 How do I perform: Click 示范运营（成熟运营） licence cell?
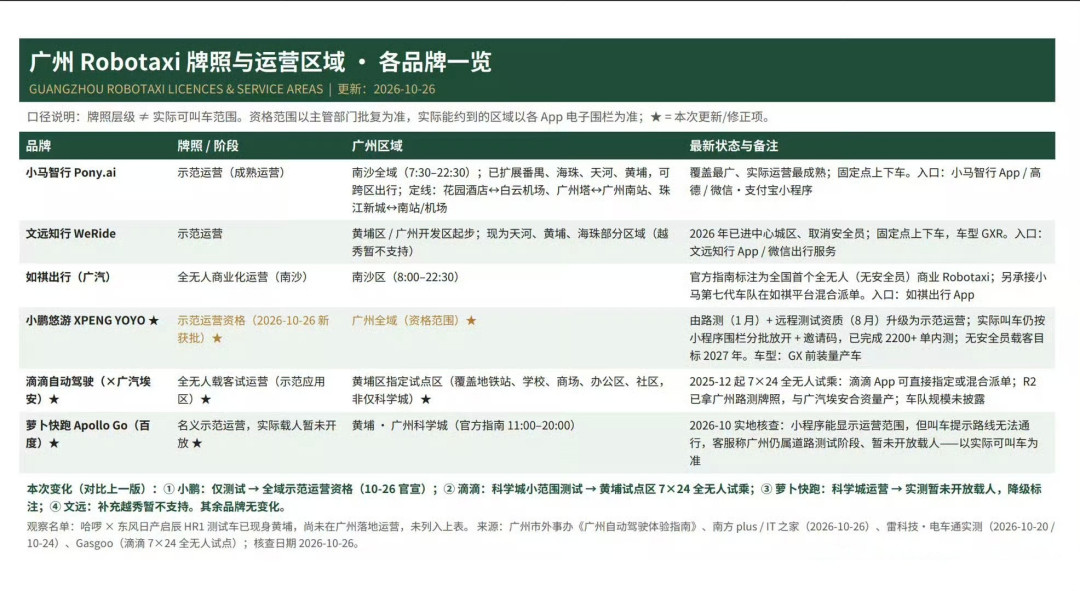click(x=231, y=173)
